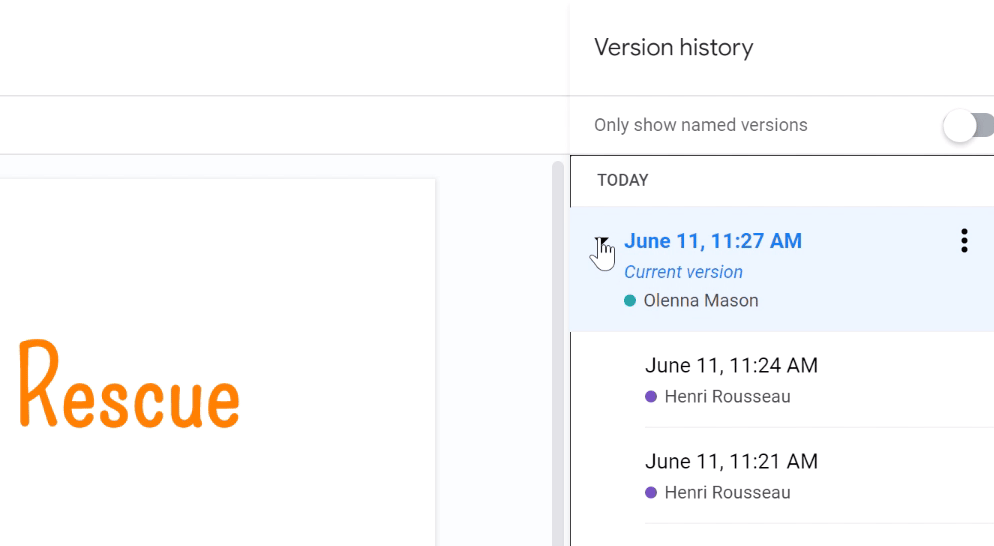Click teal color dot beside Olenna Mason
The width and height of the screenshot is (994, 546).
tap(630, 301)
